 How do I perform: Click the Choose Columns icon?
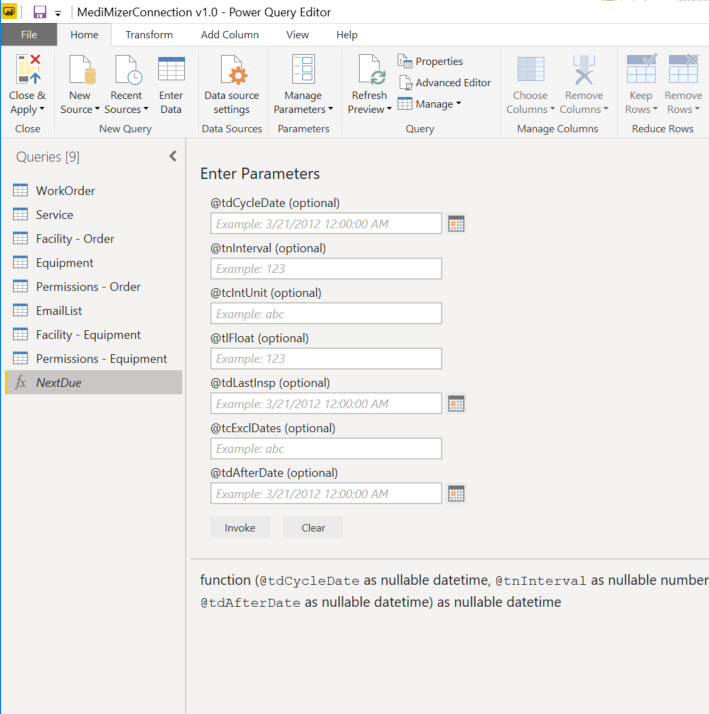coord(530,69)
